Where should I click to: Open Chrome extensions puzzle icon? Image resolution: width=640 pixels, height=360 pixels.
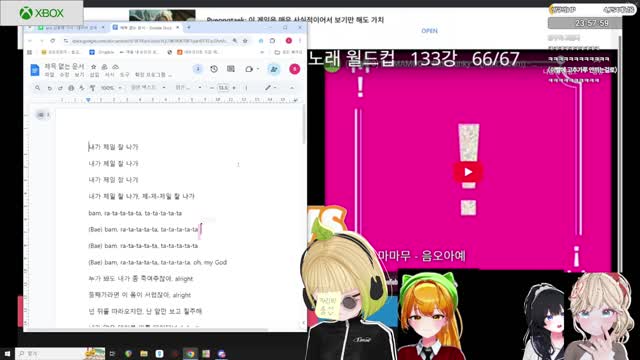pos(272,41)
